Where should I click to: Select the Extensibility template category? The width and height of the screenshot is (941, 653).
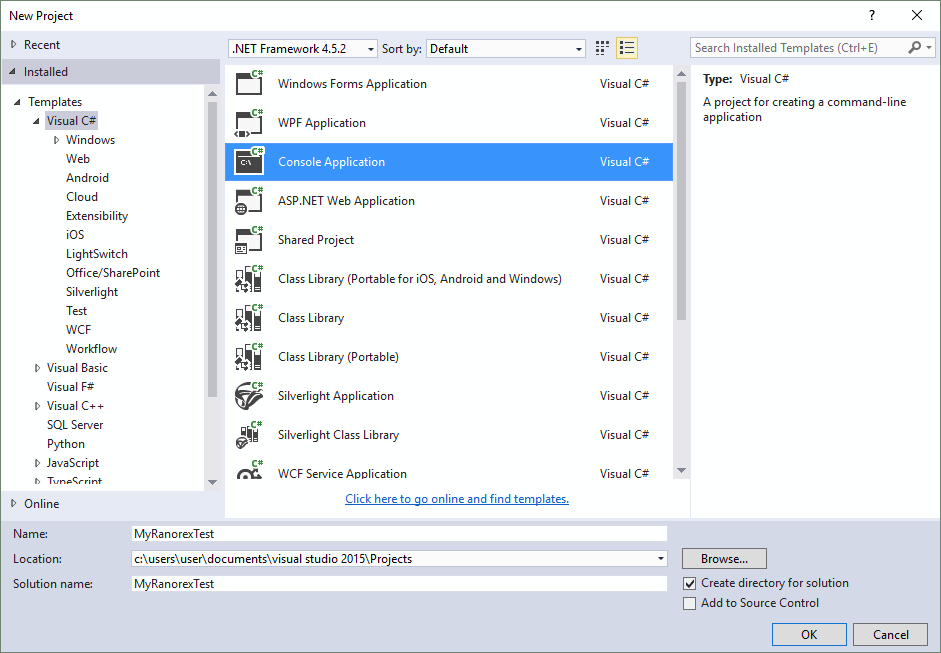pyautogui.click(x=97, y=216)
